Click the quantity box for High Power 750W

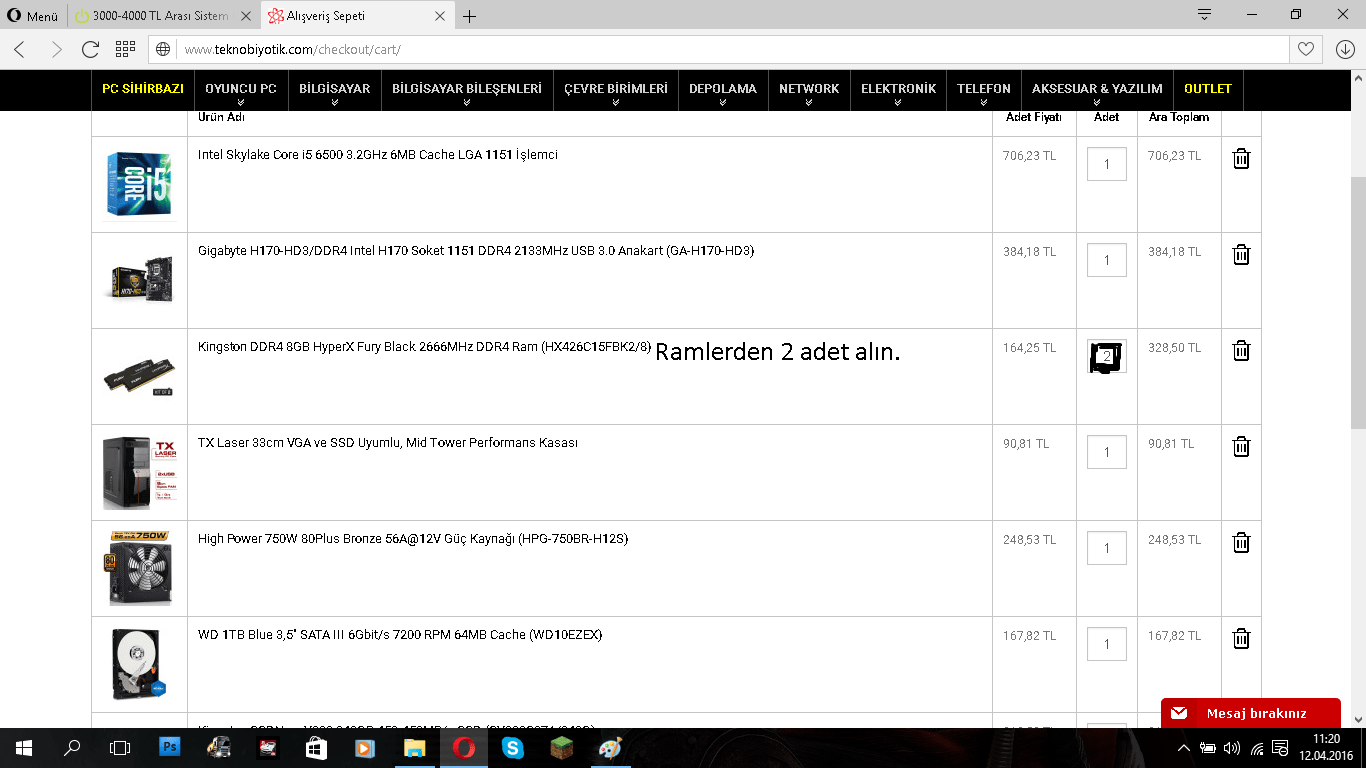tap(1107, 548)
